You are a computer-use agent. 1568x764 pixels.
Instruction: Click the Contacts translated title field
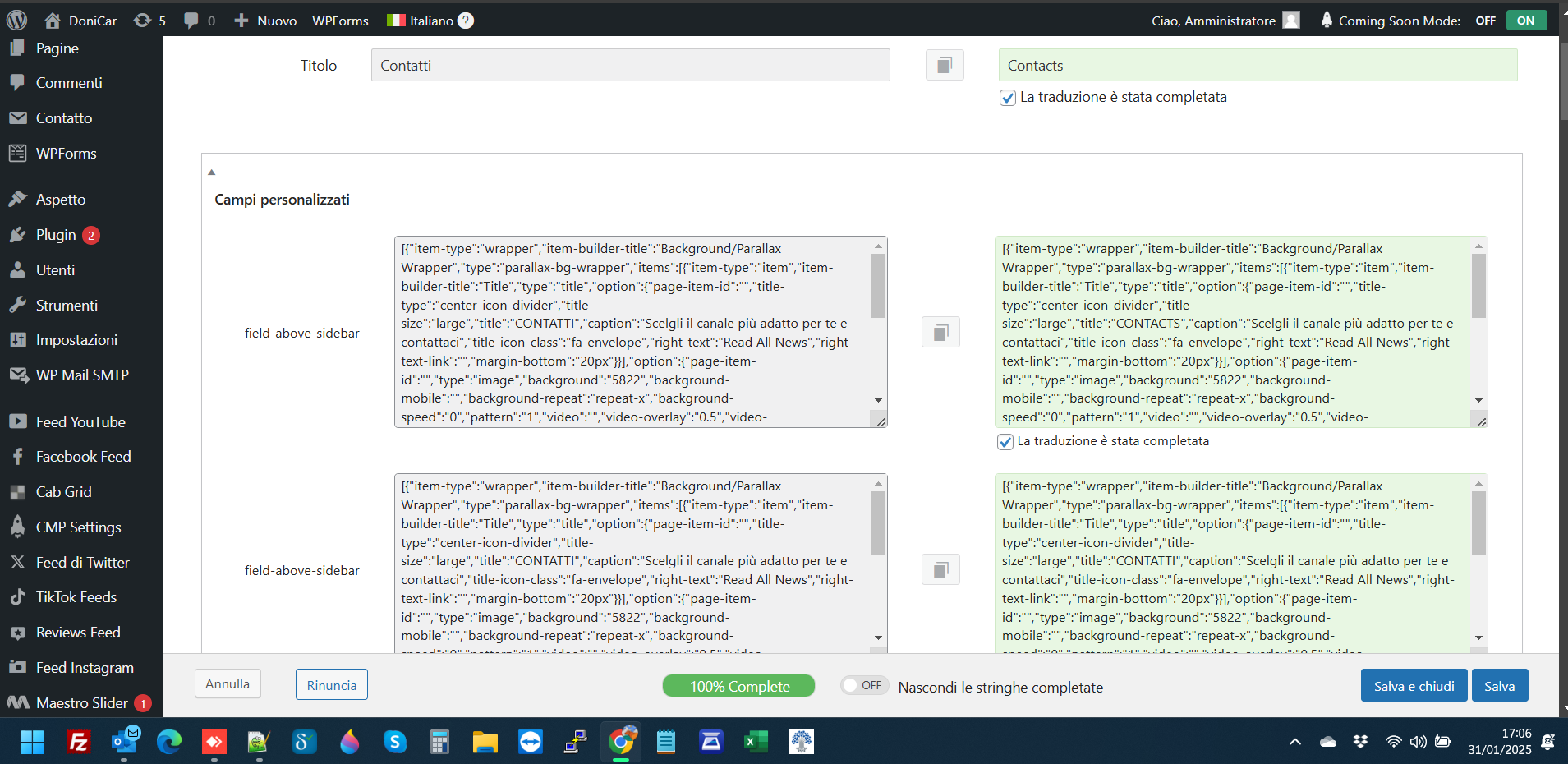click(1258, 65)
